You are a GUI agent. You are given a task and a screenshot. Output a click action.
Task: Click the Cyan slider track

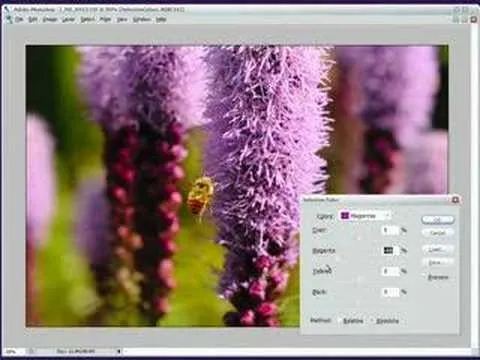click(x=359, y=238)
